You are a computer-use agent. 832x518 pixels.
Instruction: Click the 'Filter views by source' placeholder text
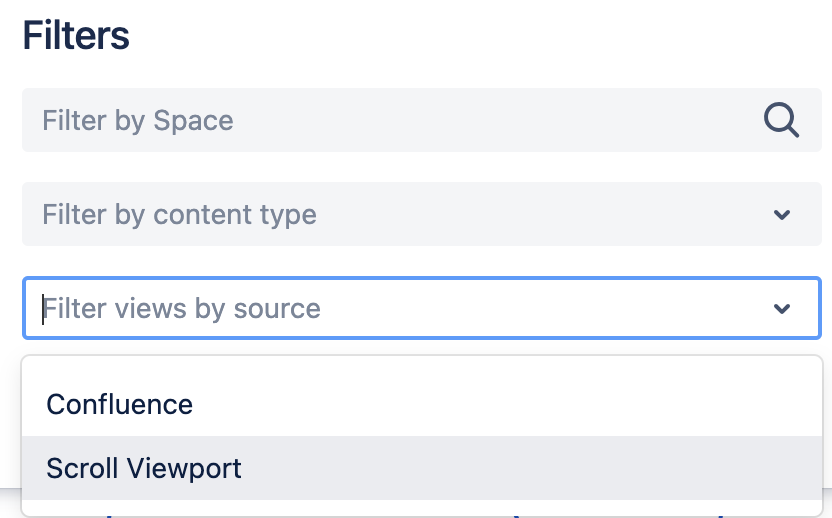tap(182, 308)
